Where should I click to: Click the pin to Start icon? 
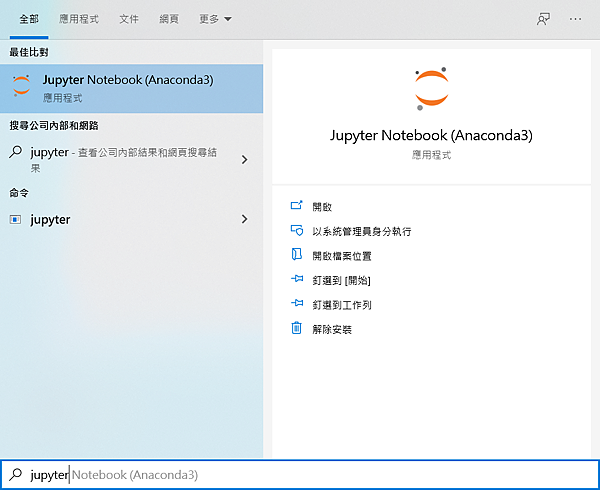point(297,278)
